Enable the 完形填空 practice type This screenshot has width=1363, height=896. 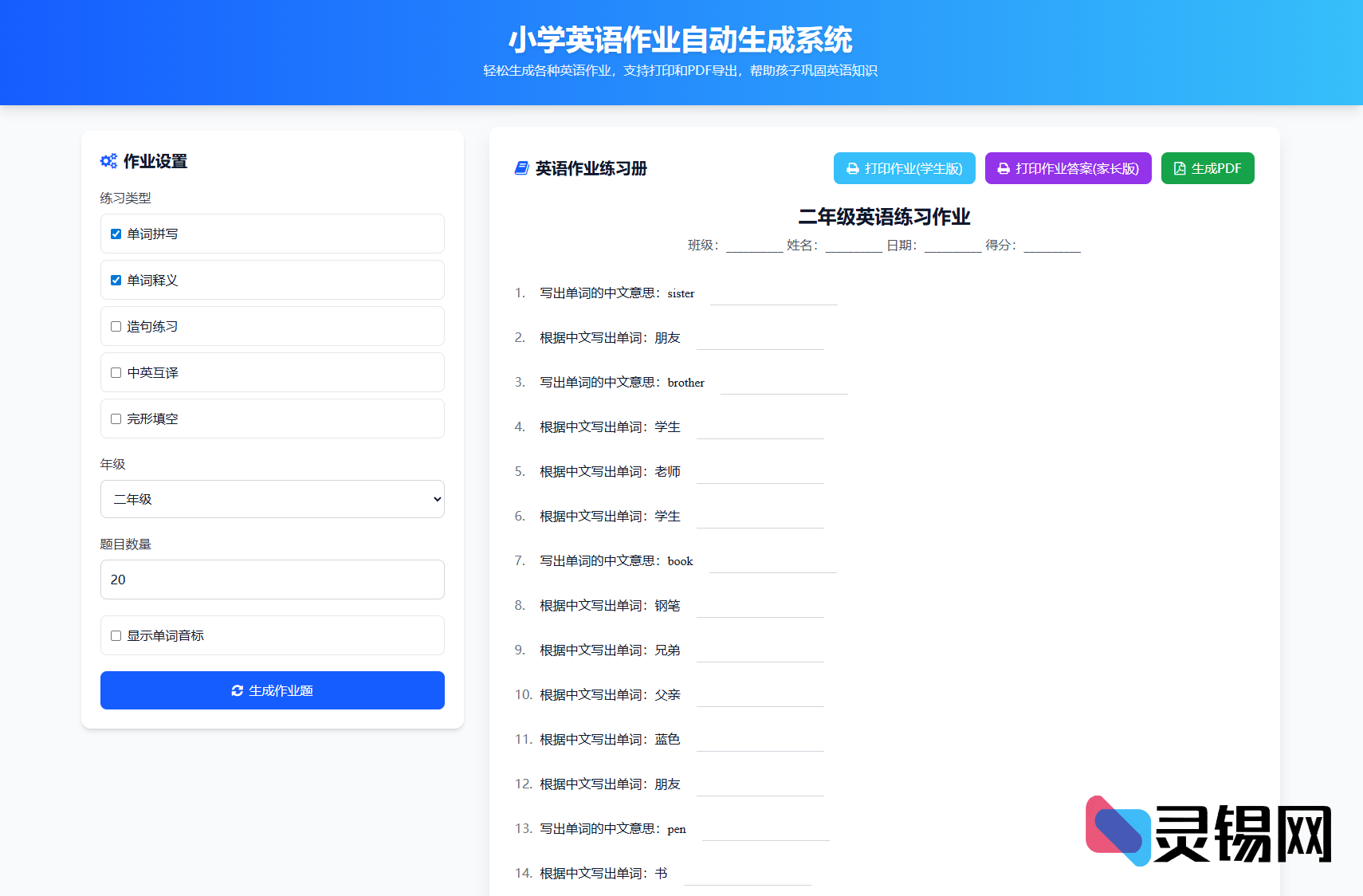click(x=115, y=419)
